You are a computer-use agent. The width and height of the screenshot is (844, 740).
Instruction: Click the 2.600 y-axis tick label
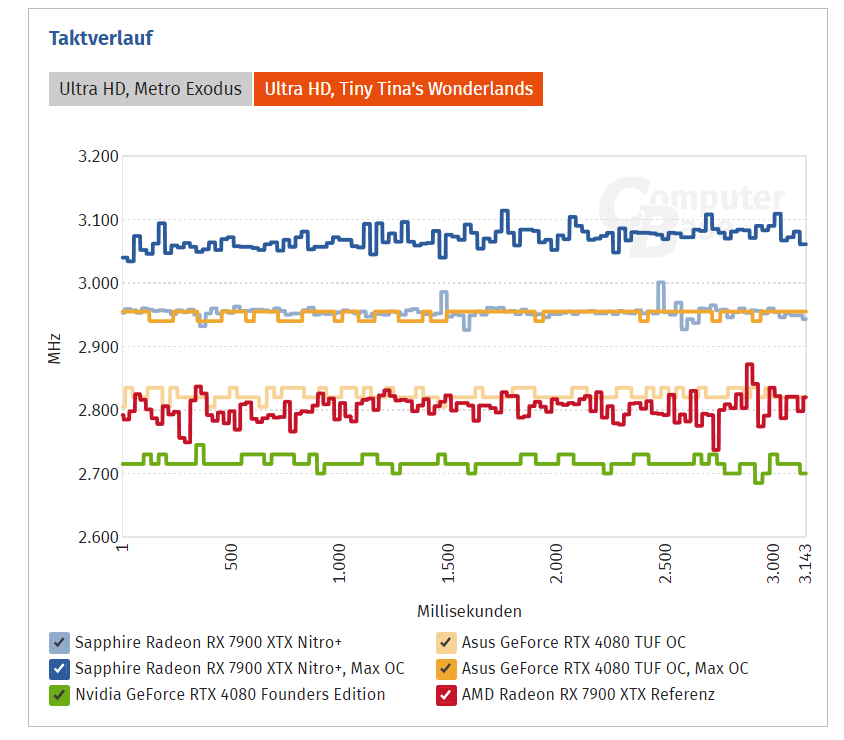(98, 537)
